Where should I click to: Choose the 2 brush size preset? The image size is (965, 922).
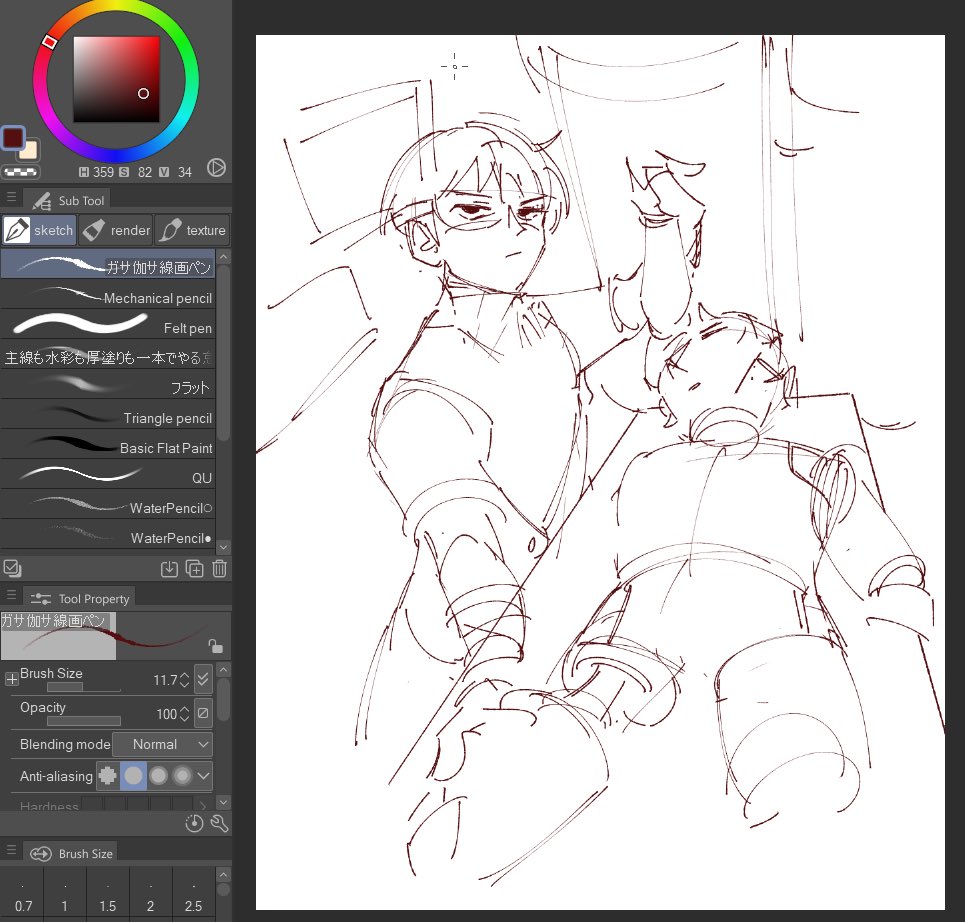tap(150, 894)
